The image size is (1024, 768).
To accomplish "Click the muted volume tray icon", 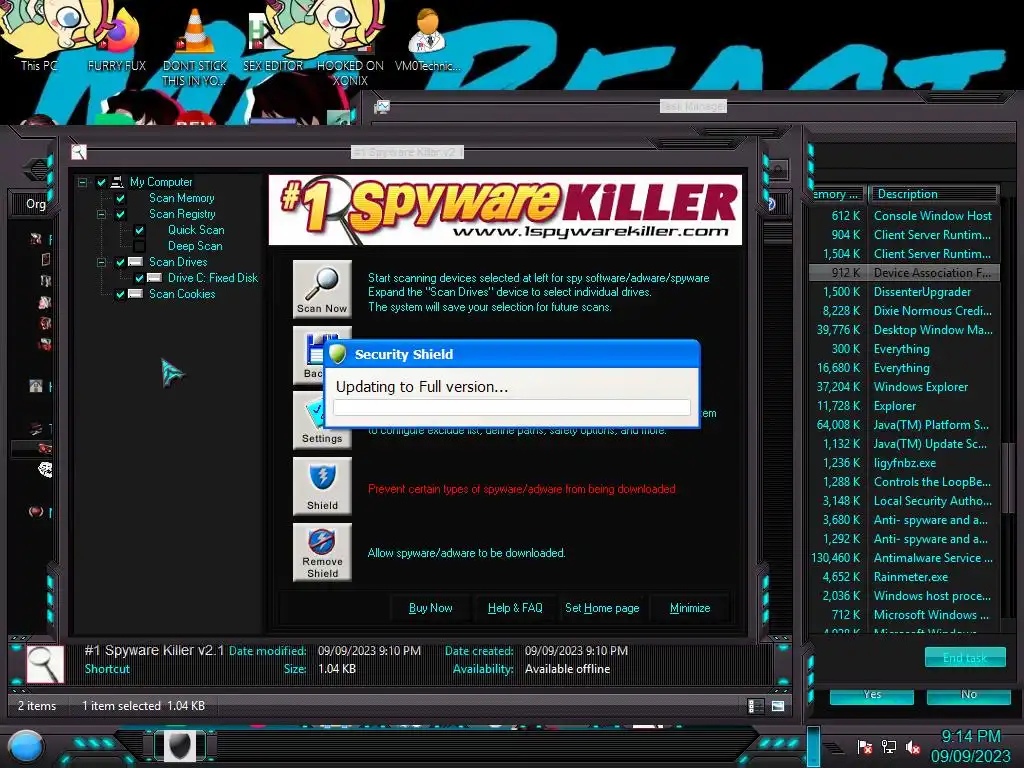I will tap(913, 747).
